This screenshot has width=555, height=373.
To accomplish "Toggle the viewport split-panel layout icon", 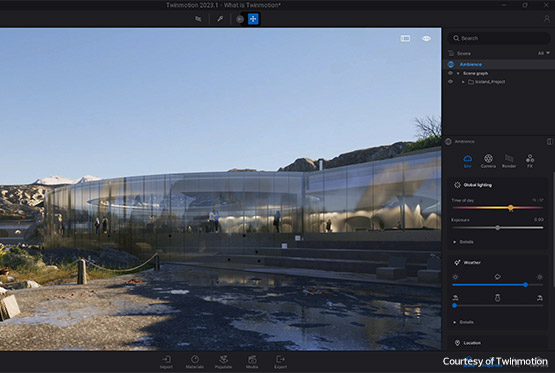I will coord(405,38).
